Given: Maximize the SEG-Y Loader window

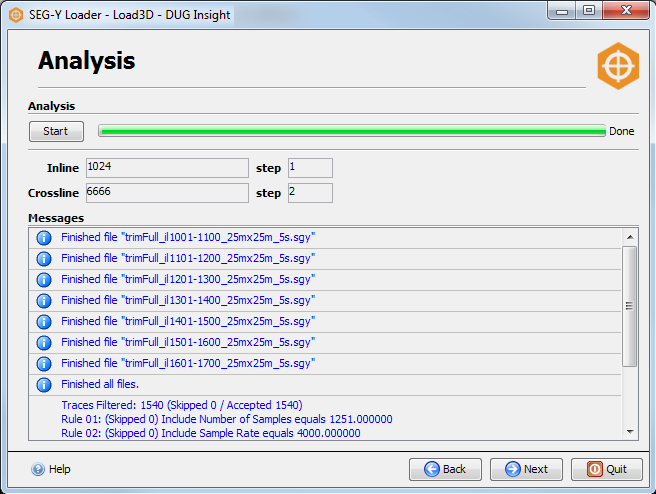Looking at the screenshot, I should pyautogui.click(x=589, y=11).
